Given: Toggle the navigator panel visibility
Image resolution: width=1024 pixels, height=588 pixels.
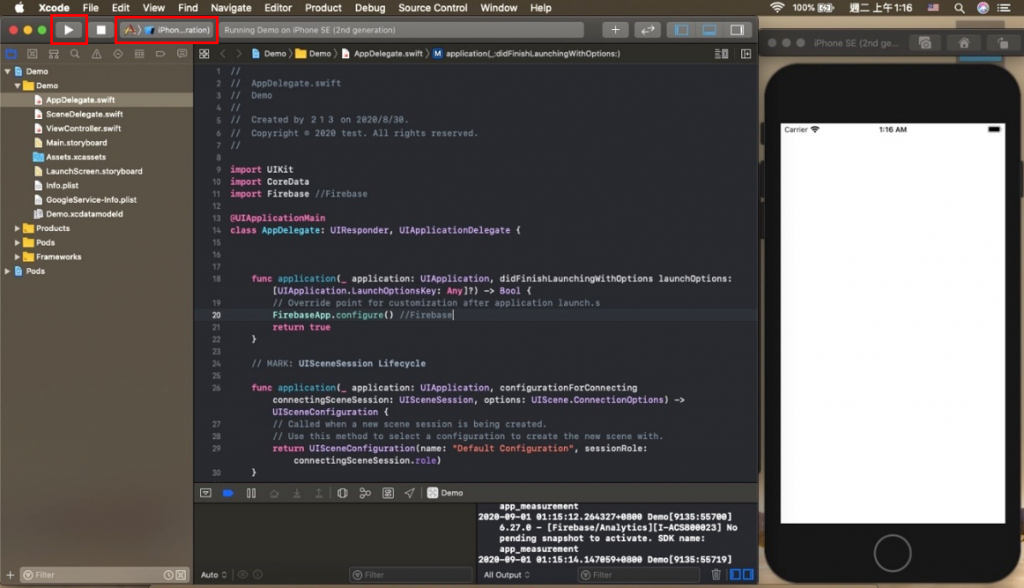Looking at the screenshot, I should click(x=681, y=29).
